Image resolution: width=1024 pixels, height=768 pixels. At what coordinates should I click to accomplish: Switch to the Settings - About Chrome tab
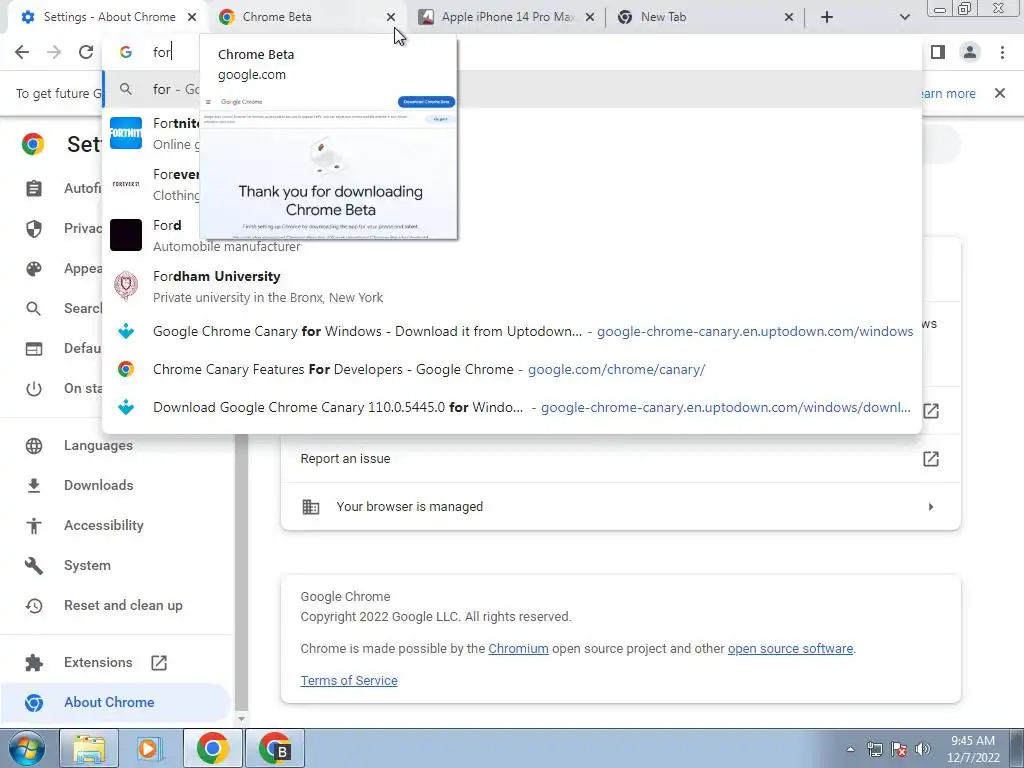point(106,17)
